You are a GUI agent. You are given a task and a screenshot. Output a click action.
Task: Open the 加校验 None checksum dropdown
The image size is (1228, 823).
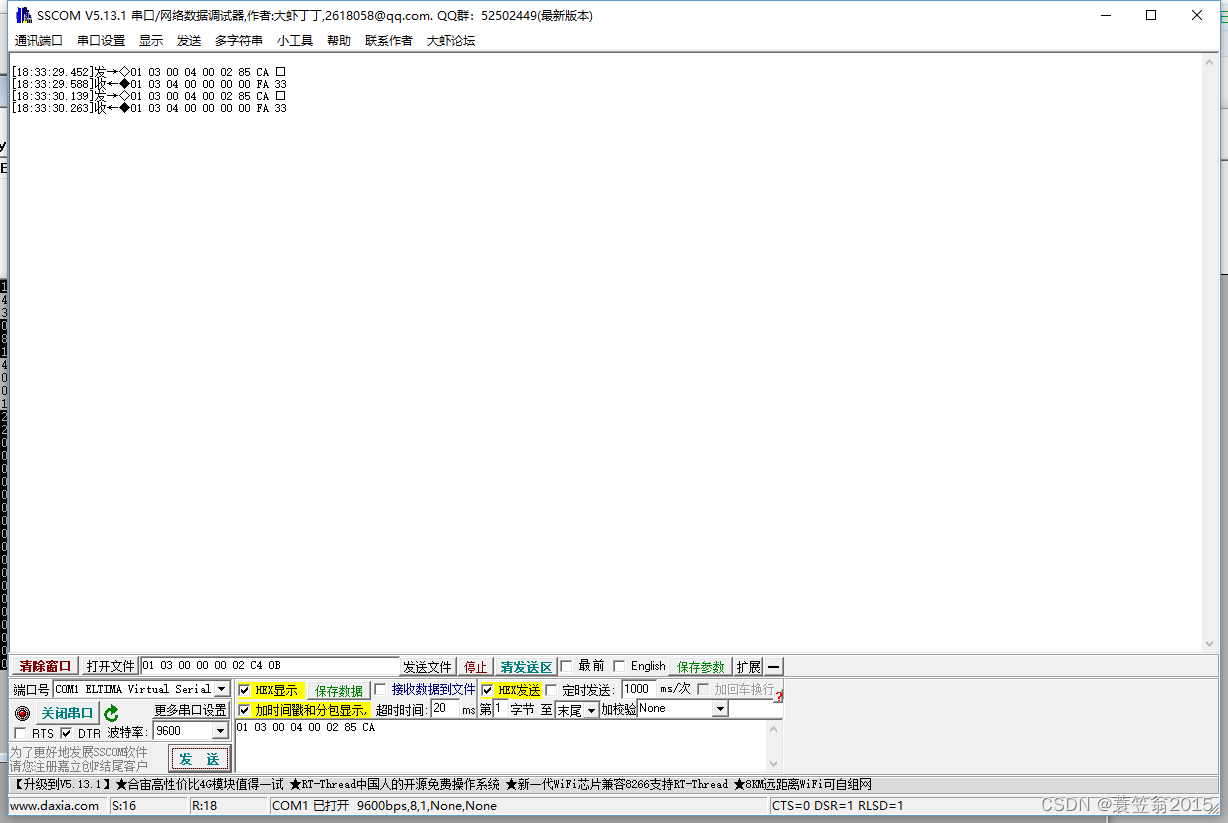pyautogui.click(x=719, y=708)
